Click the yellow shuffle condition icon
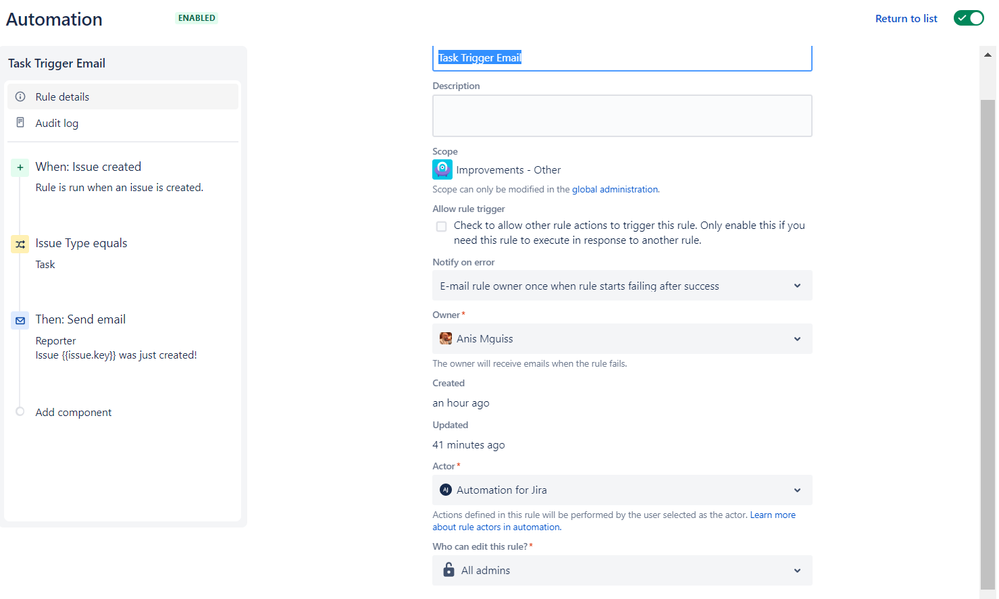 click(20, 244)
